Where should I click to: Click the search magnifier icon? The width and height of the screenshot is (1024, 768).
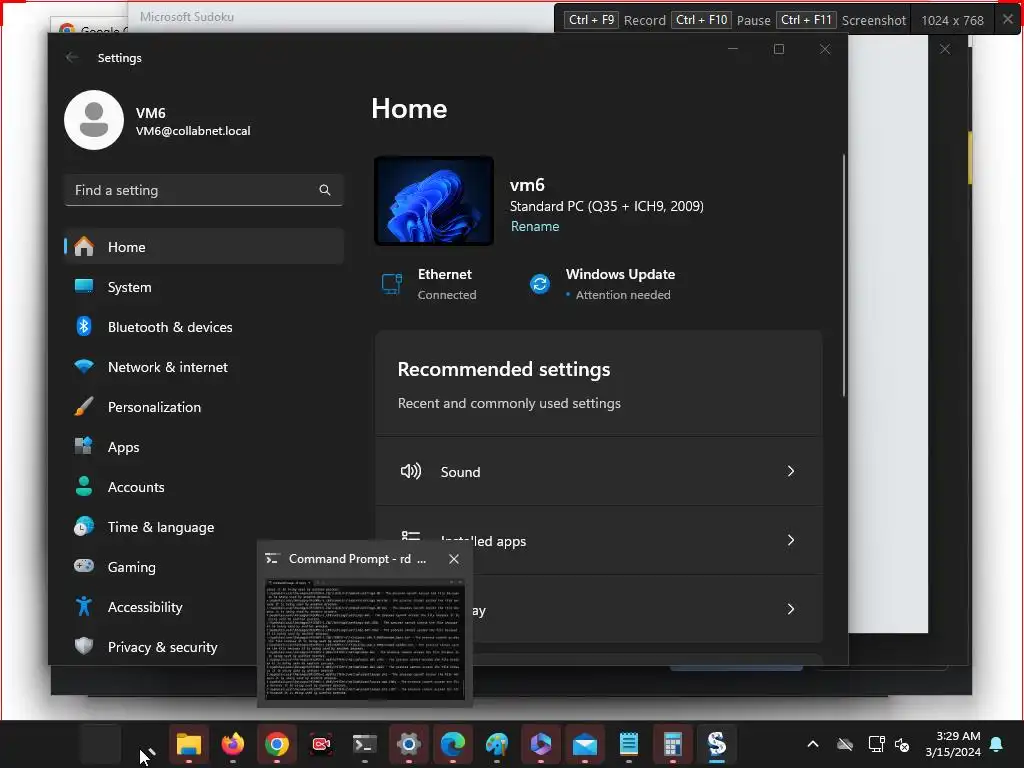click(325, 190)
